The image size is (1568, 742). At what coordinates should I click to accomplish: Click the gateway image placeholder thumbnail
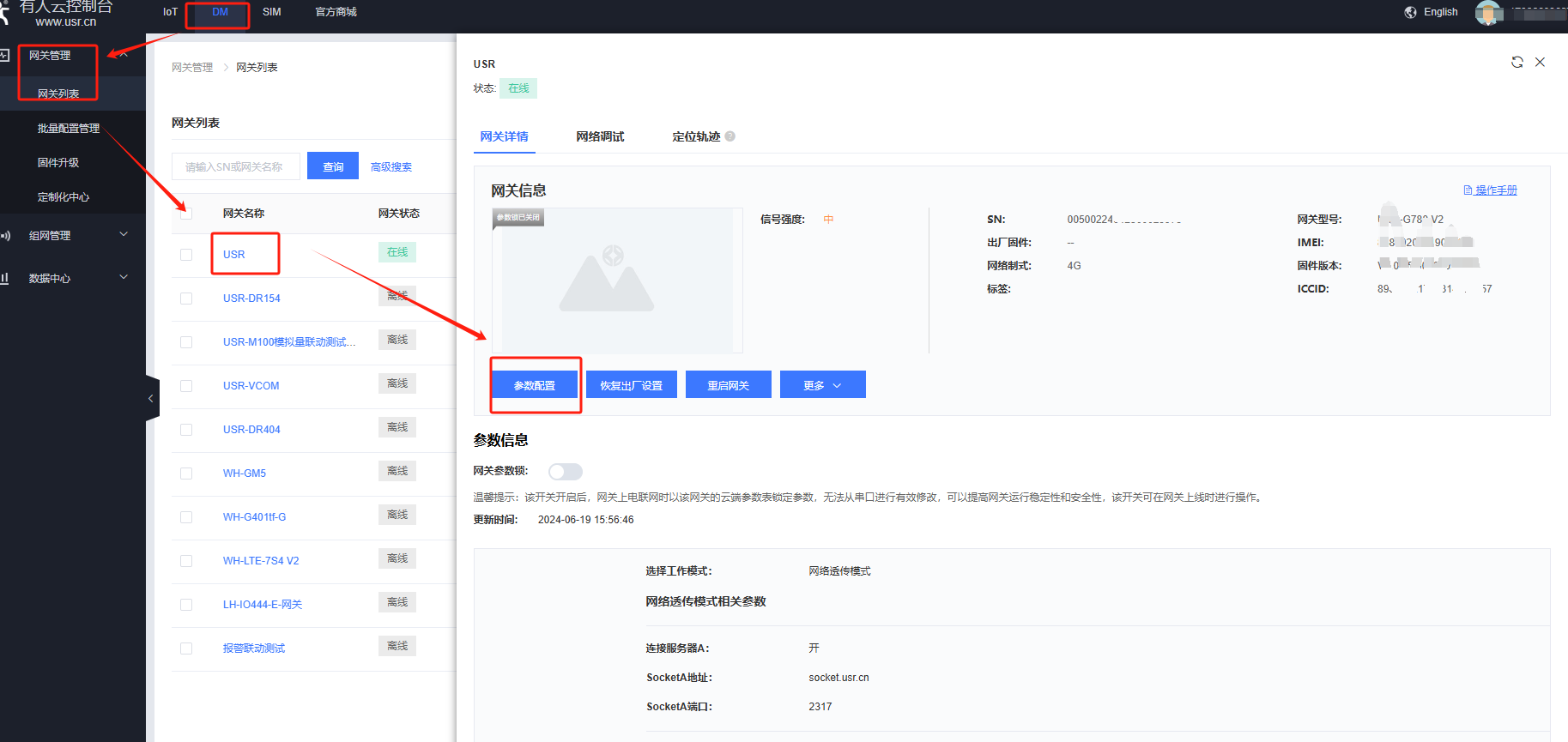point(616,281)
